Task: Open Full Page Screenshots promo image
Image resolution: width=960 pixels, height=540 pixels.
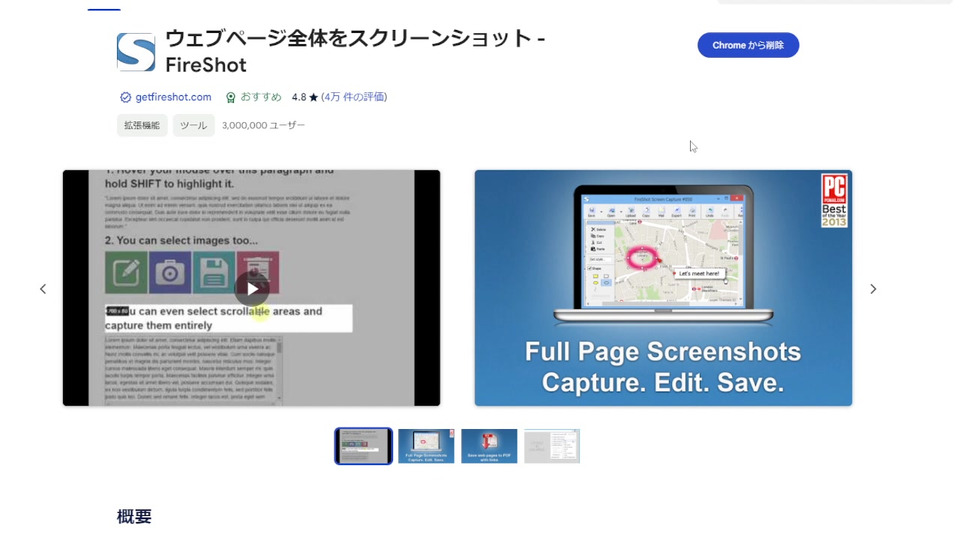Action: pos(663,288)
